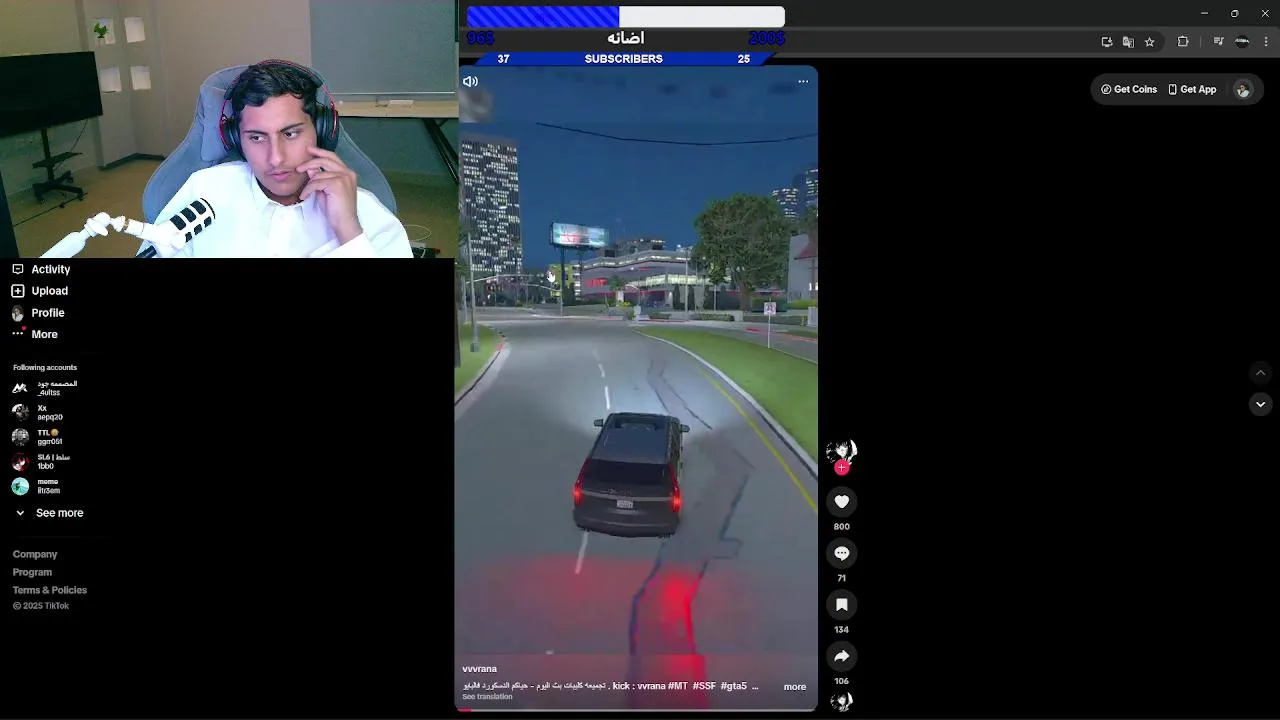Viewport: 1280px width, 720px height.
Task: Click the Get Coins button
Action: click(1129, 89)
